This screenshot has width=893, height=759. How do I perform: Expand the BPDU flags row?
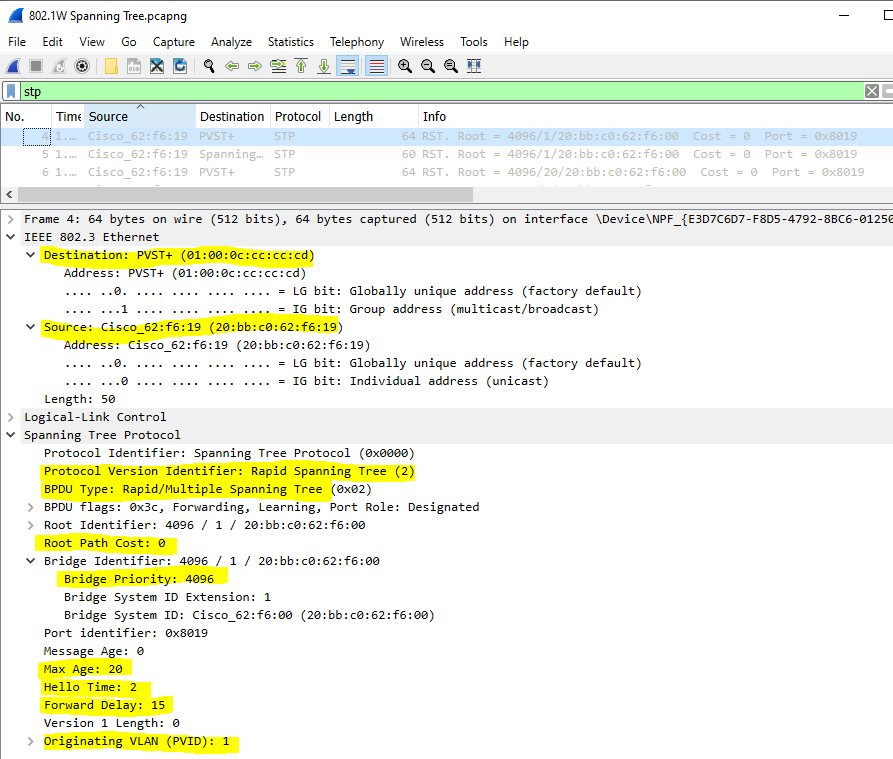click(31, 507)
